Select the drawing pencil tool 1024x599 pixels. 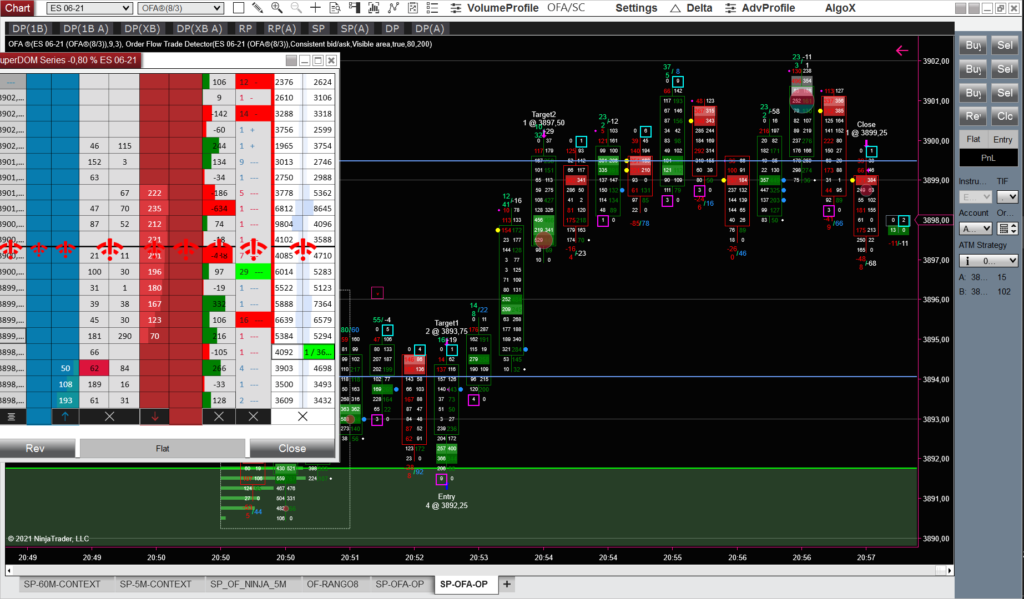point(257,8)
